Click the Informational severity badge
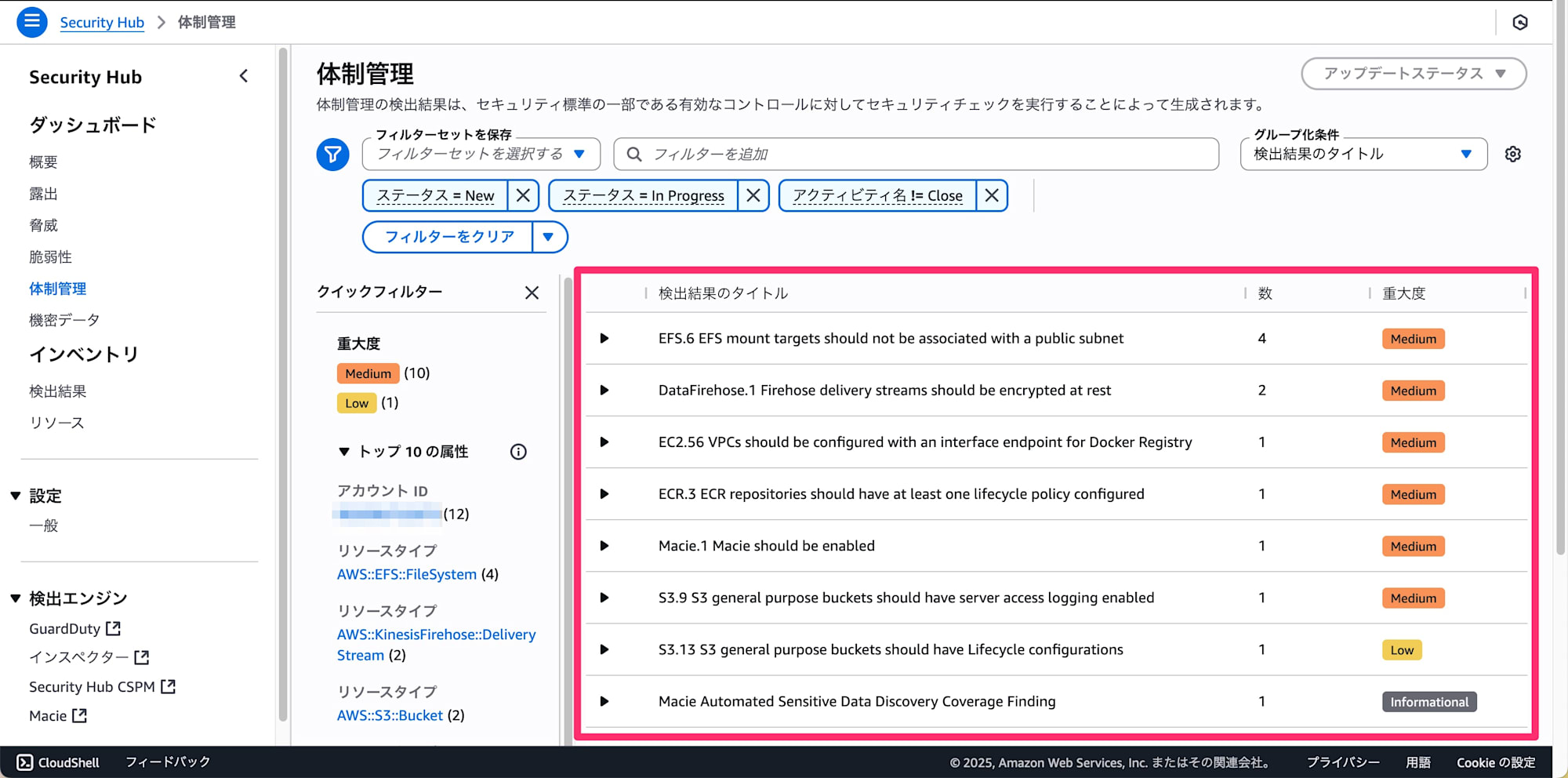This screenshot has height=778, width=1568. pyautogui.click(x=1429, y=702)
